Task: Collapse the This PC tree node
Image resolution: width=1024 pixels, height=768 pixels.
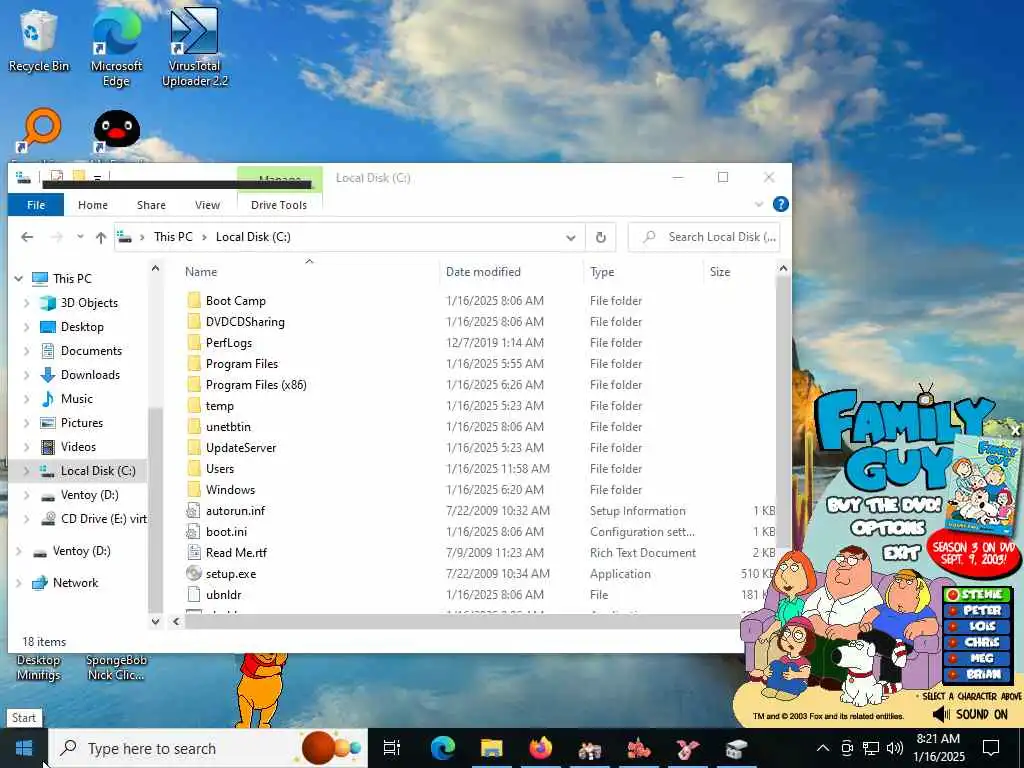Action: click(18, 279)
